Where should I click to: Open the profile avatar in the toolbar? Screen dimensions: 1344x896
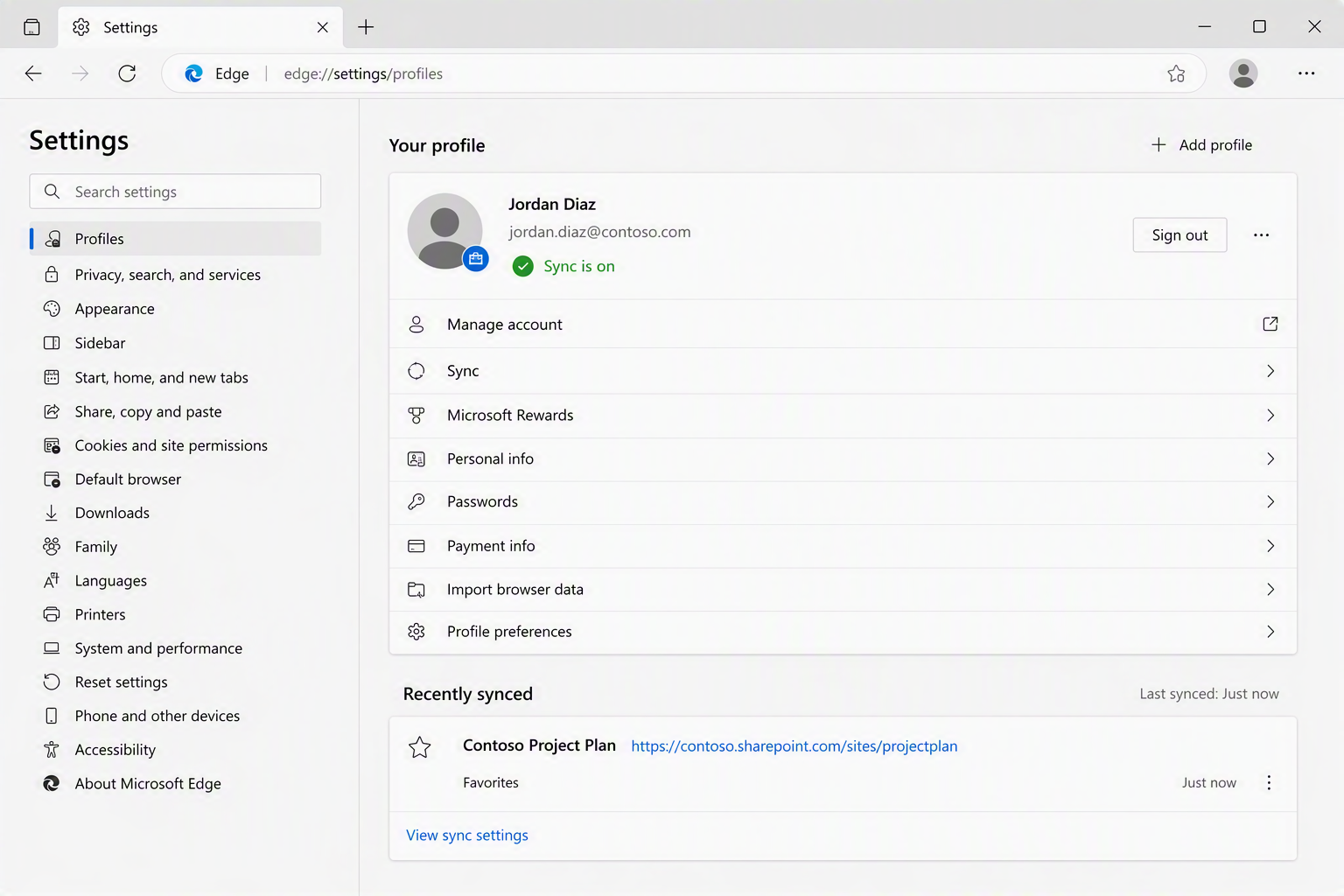[x=1242, y=73]
